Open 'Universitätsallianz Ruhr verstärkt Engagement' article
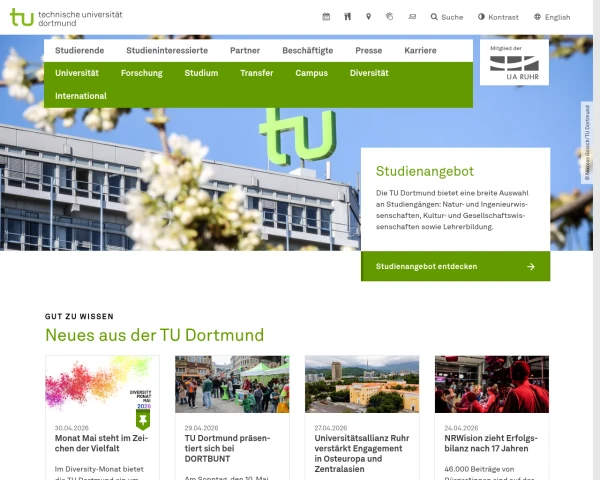This screenshot has width=600, height=480. [x=362, y=454]
